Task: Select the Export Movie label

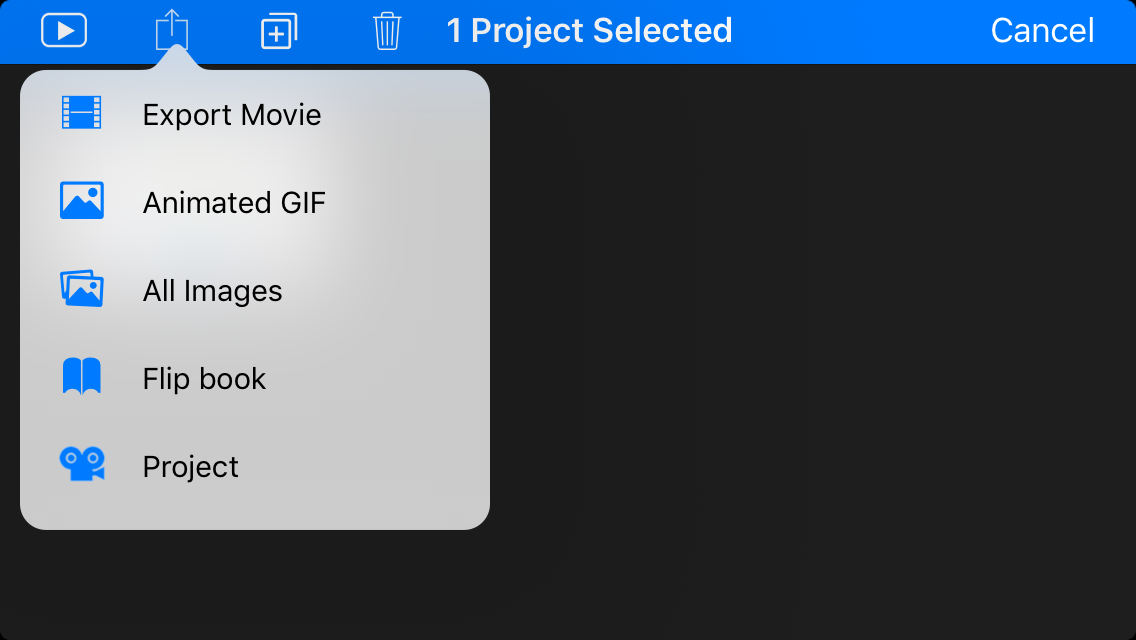Action: tap(232, 115)
